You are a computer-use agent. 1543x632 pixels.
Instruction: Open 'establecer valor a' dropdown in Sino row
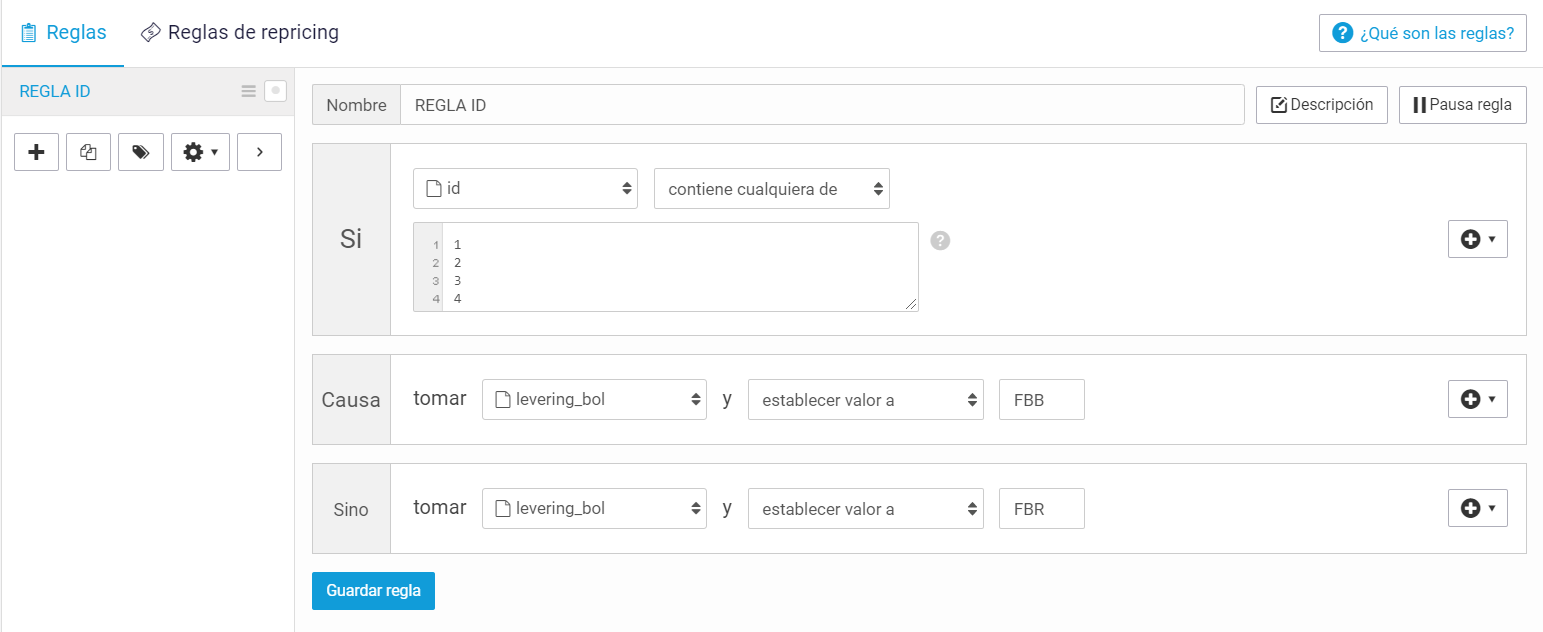coord(866,508)
